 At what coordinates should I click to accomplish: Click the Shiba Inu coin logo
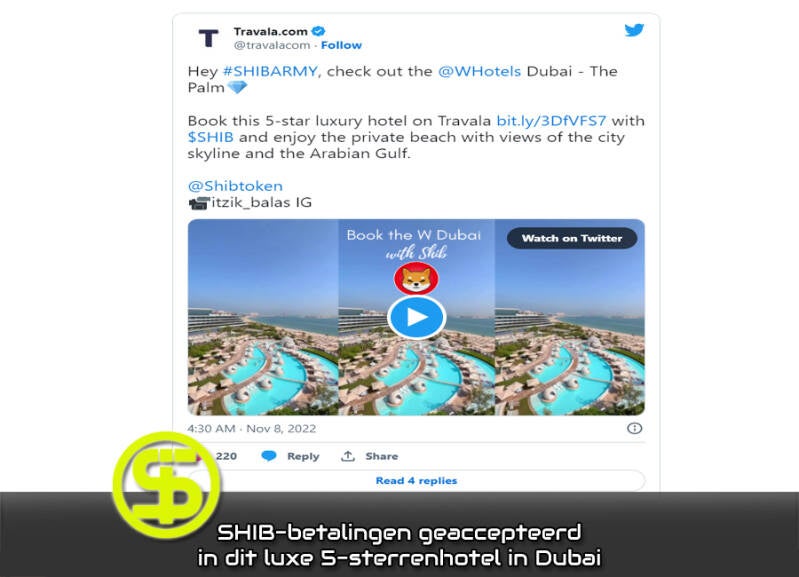coord(416,278)
